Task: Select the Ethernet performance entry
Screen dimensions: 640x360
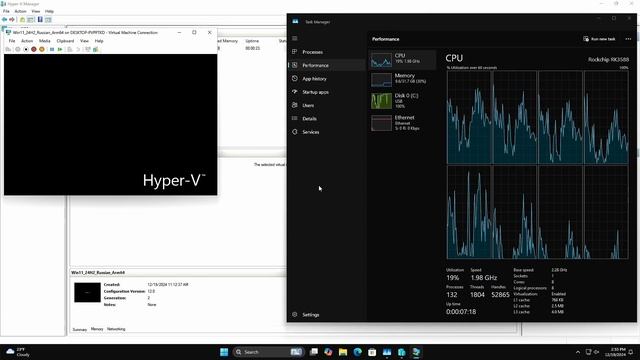Action: [402, 122]
